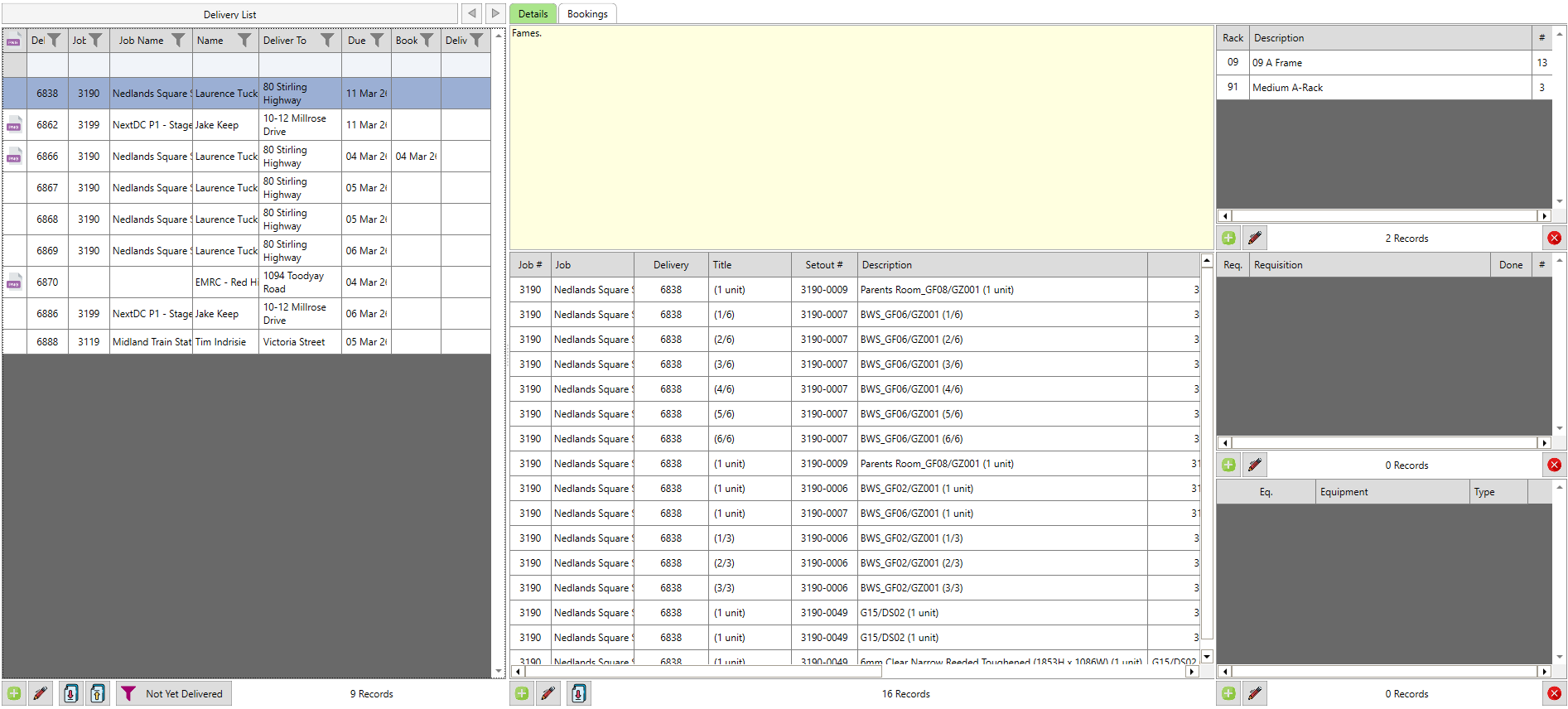Click the green add button below Delivery List
The width and height of the screenshot is (1568, 709).
(x=14, y=694)
